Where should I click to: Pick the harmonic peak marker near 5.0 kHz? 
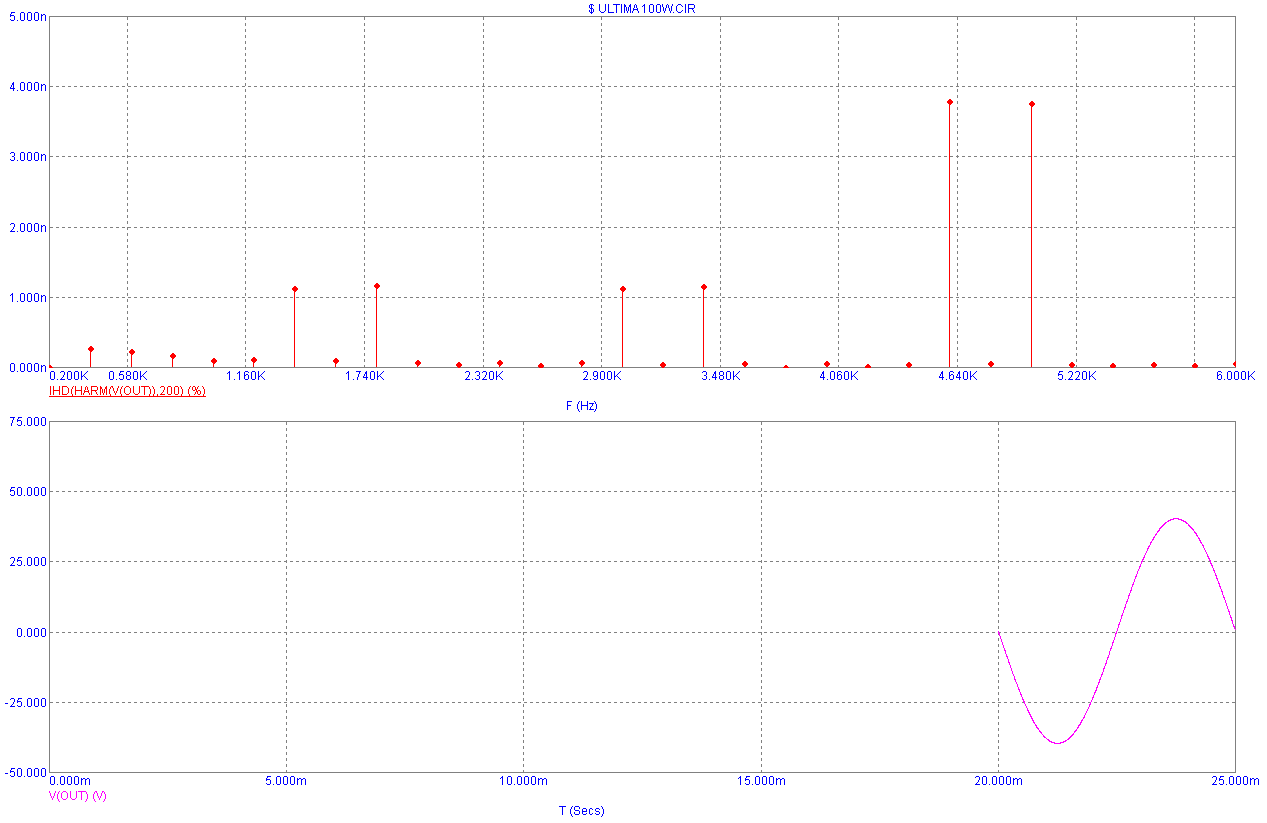pos(1031,104)
